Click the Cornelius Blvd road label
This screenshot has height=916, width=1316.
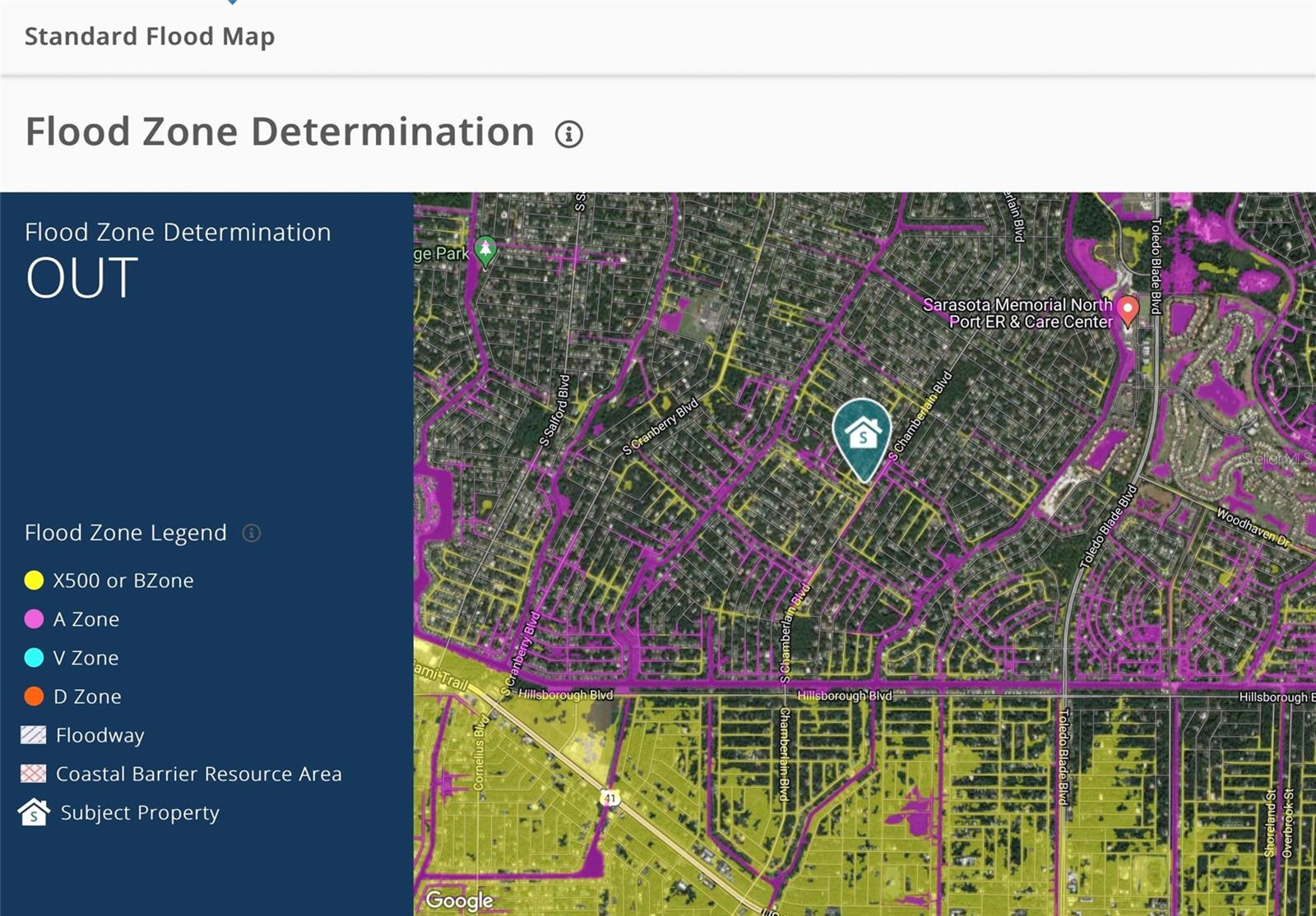[x=480, y=753]
